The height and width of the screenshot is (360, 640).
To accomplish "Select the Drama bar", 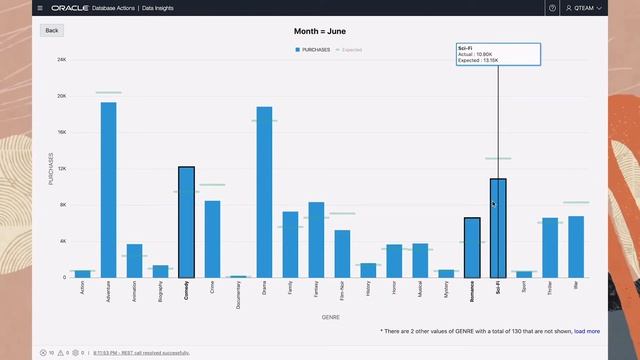I will pyautogui.click(x=264, y=192).
